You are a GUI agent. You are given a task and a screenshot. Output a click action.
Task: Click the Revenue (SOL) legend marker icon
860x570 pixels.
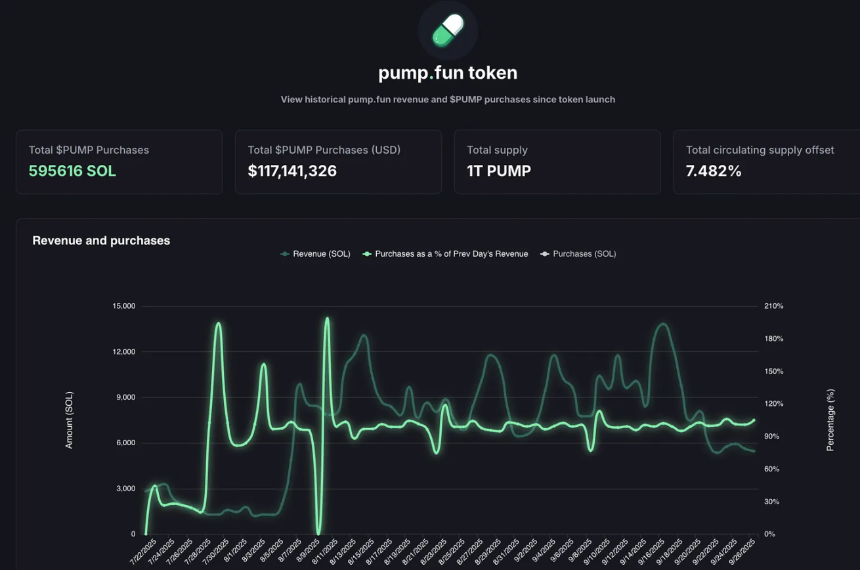(x=286, y=254)
